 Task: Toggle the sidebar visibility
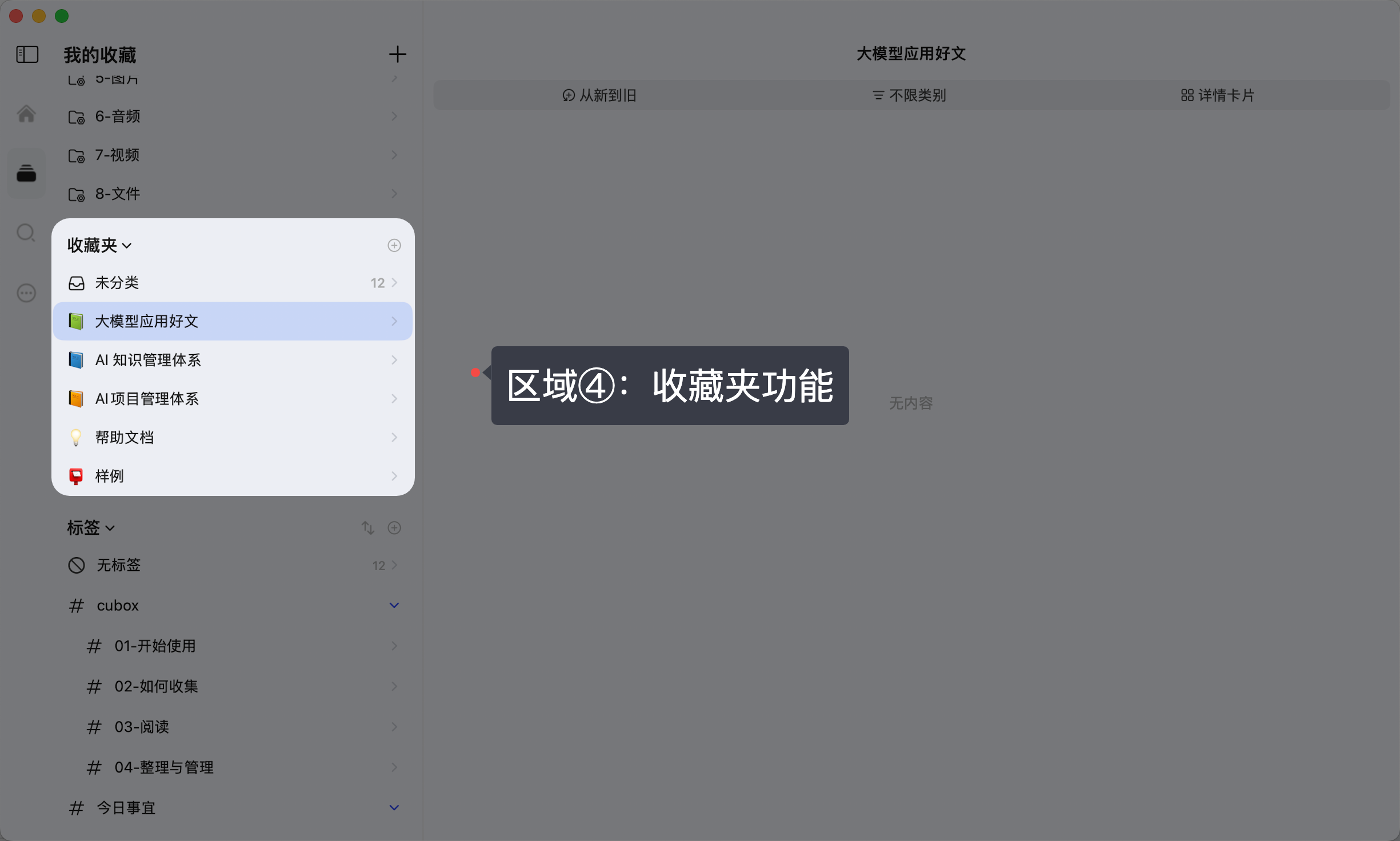click(x=26, y=54)
